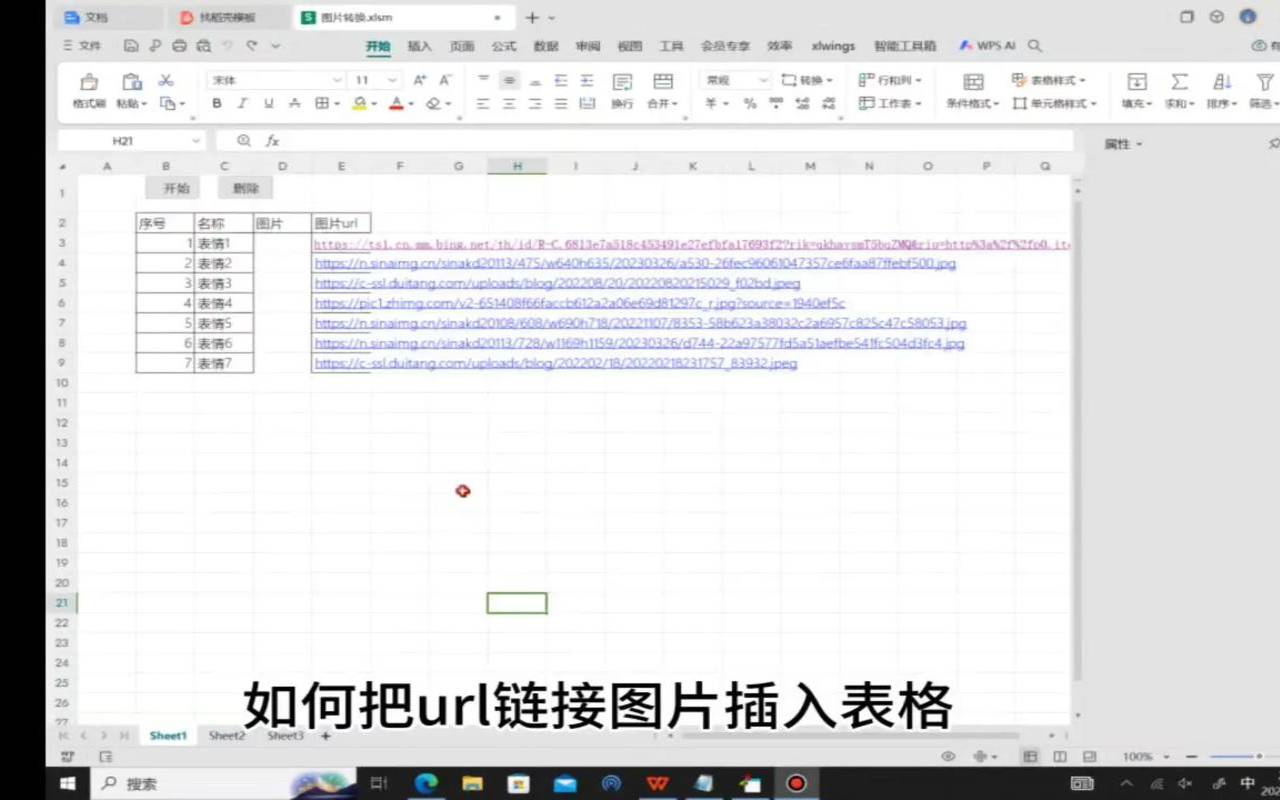This screenshot has height=800, width=1280.
Task: Add a new sheet with plus icon
Action: pyautogui.click(x=325, y=736)
